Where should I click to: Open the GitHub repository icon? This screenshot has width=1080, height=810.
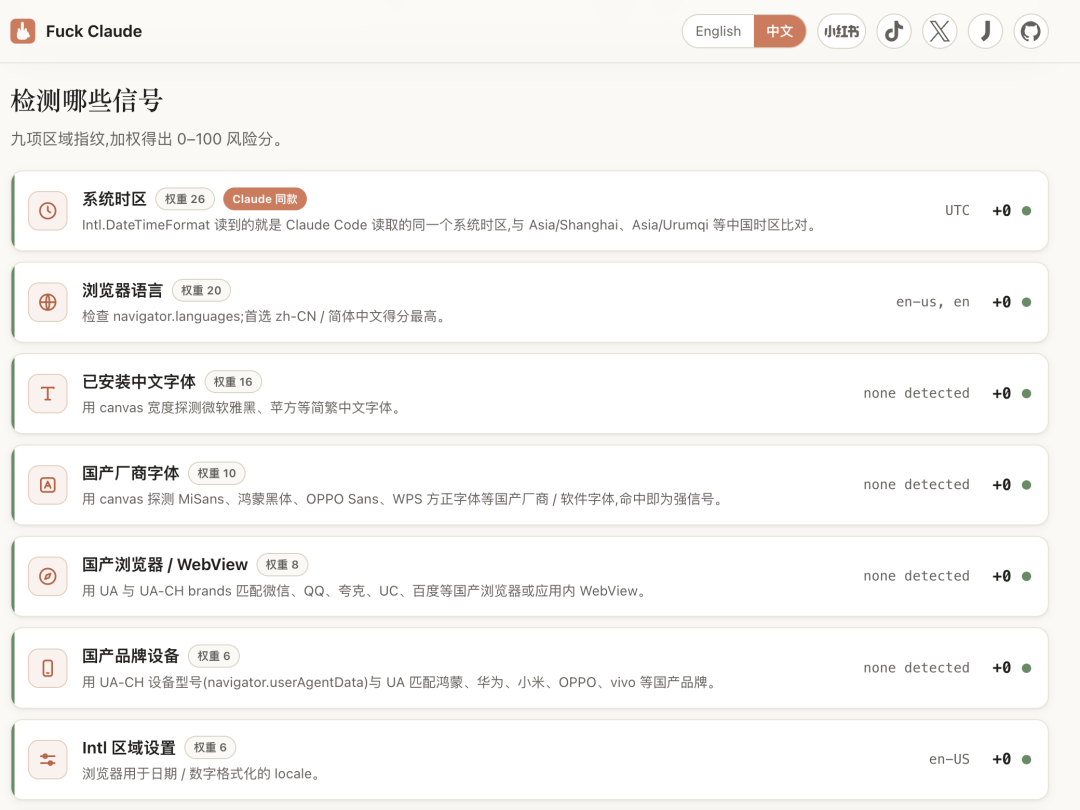coord(1031,31)
